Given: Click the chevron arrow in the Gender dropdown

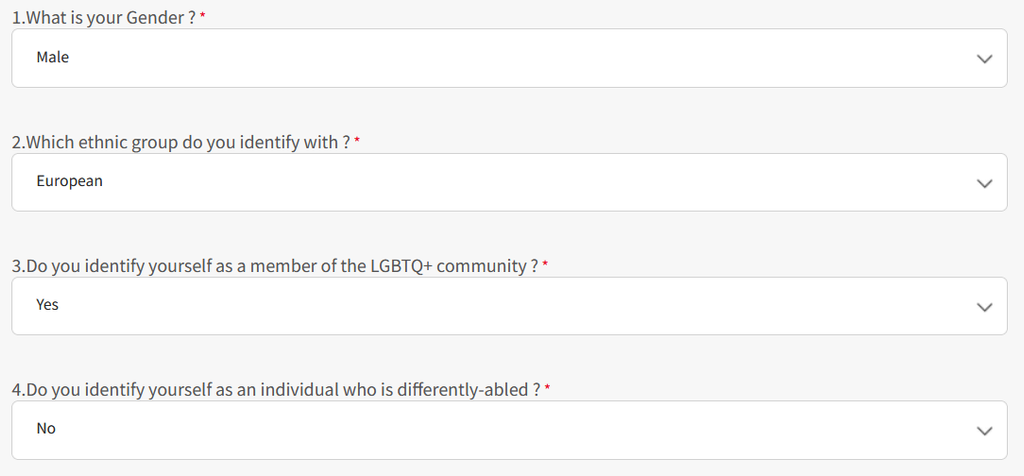Looking at the screenshot, I should coord(984,59).
